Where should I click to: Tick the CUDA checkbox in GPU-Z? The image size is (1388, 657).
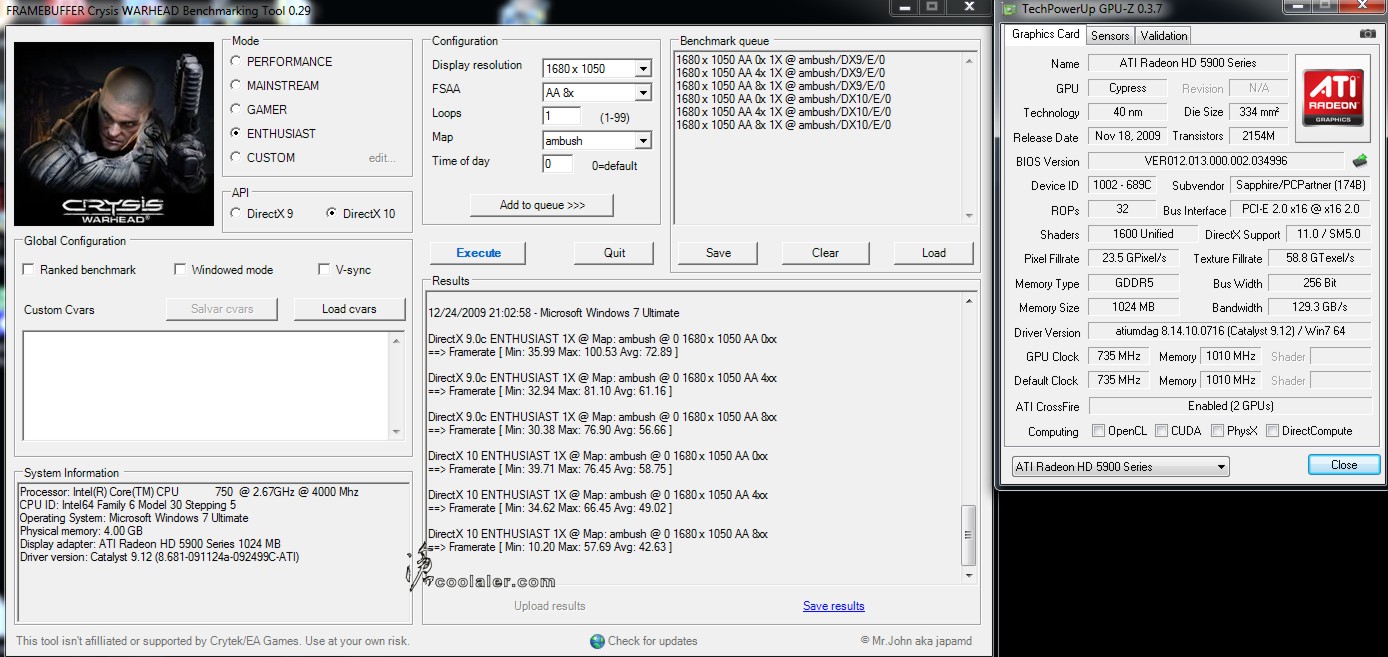tap(1162, 431)
